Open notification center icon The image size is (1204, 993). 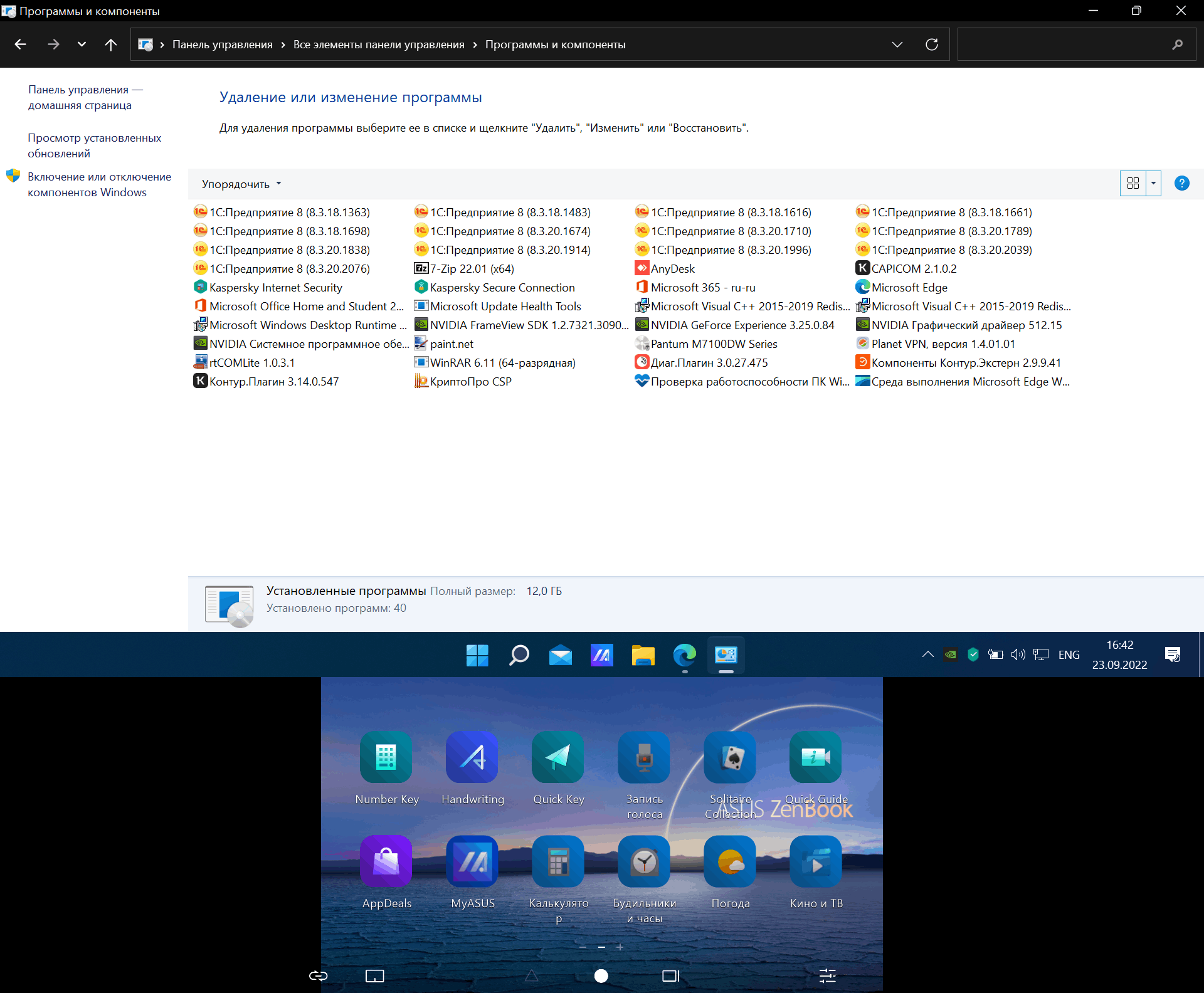1172,654
